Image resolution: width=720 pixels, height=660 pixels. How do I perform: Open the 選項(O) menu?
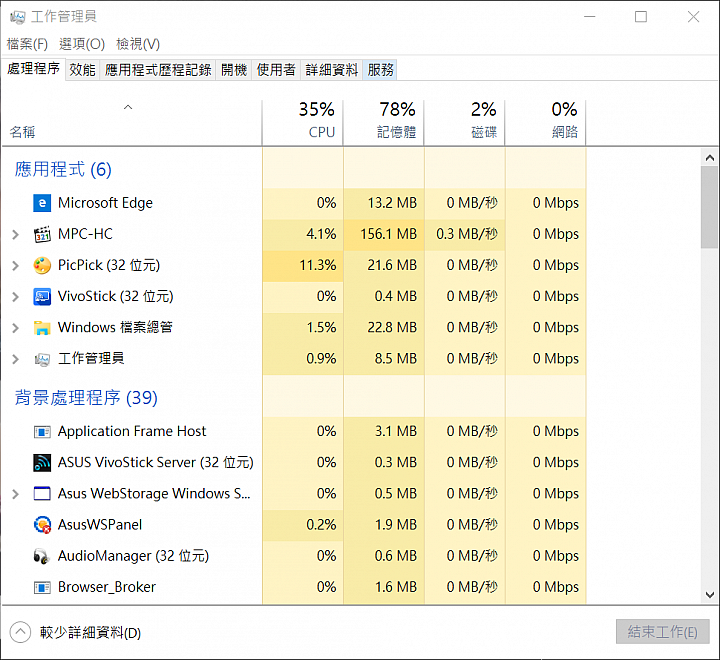click(82, 44)
